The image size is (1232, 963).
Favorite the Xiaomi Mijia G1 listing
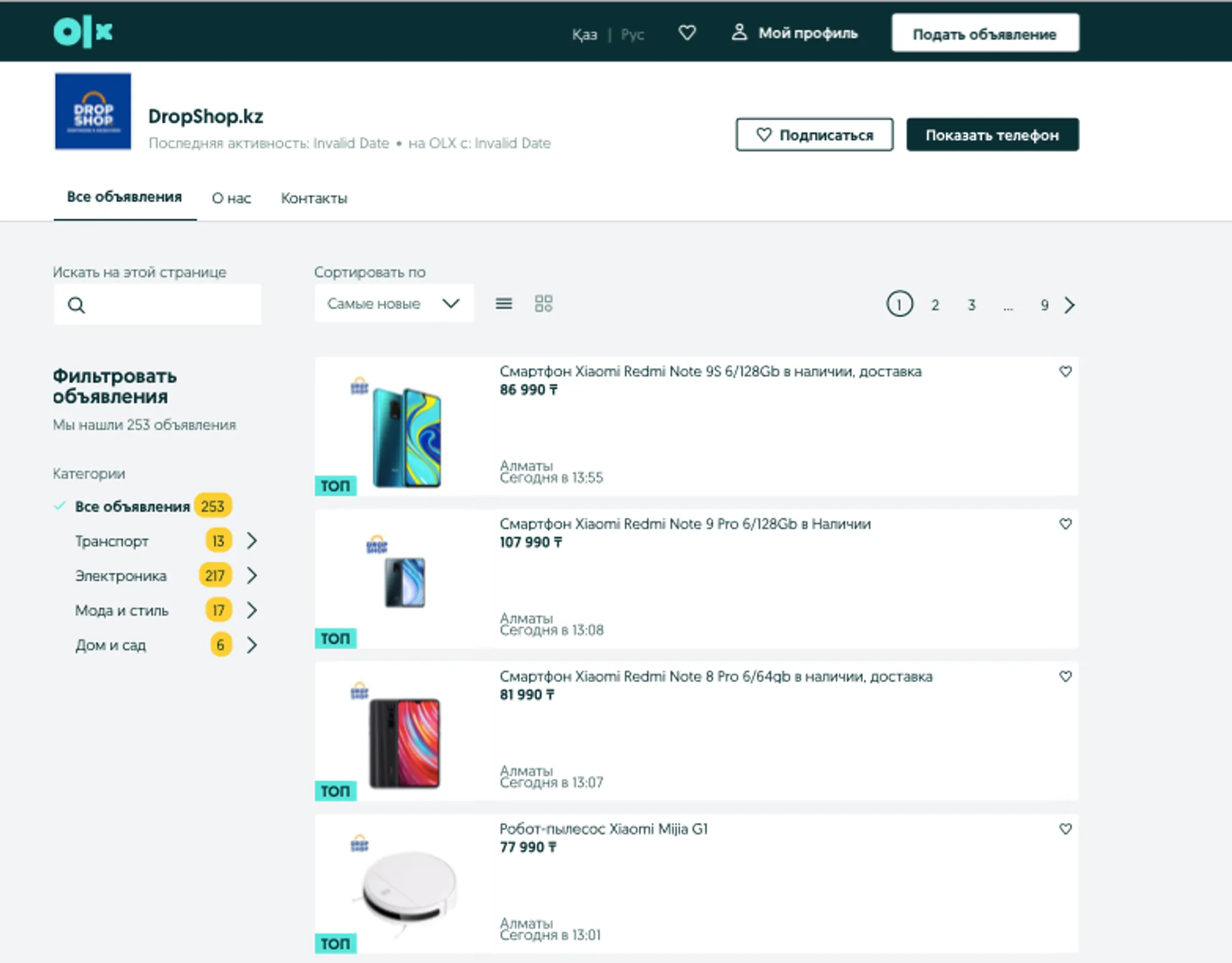1065,828
